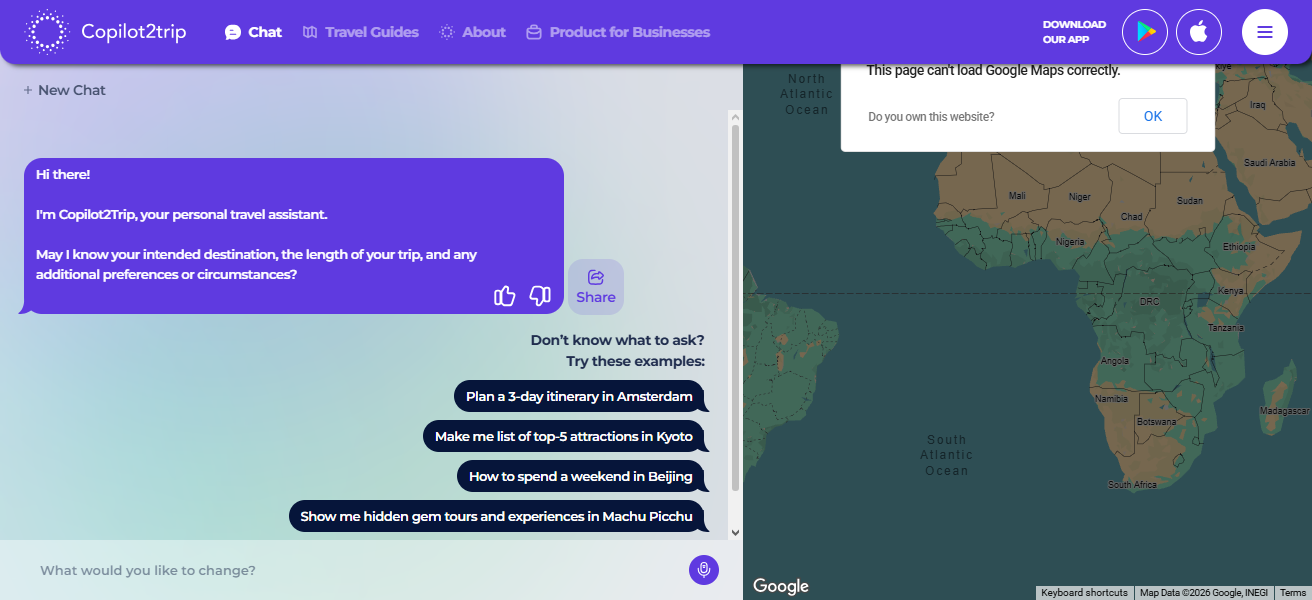Choose the top-5 attractions in Kyoto example
This screenshot has height=600, width=1312.
pos(564,436)
